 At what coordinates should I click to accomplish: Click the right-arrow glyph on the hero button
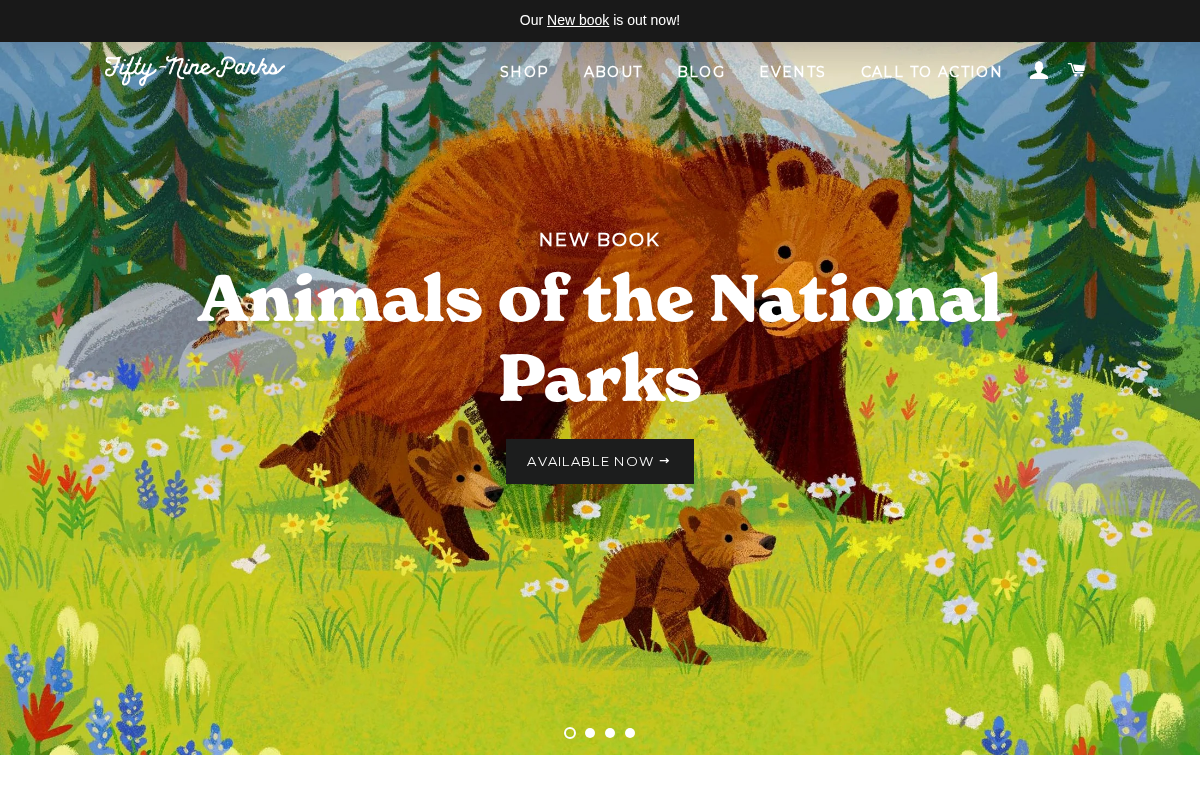tap(664, 460)
